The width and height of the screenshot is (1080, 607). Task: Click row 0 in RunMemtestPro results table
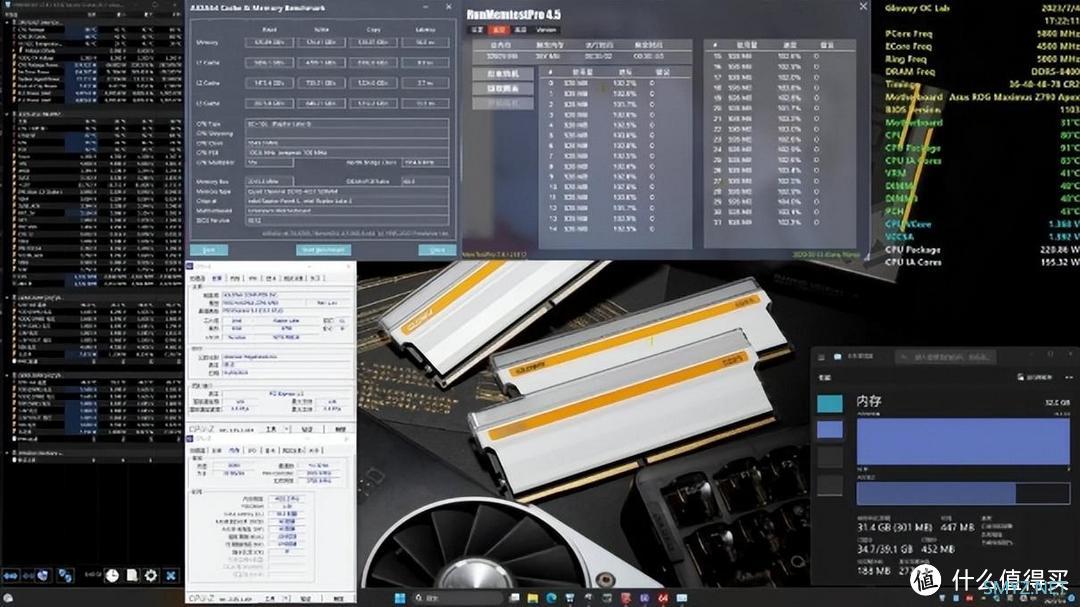click(x=615, y=83)
